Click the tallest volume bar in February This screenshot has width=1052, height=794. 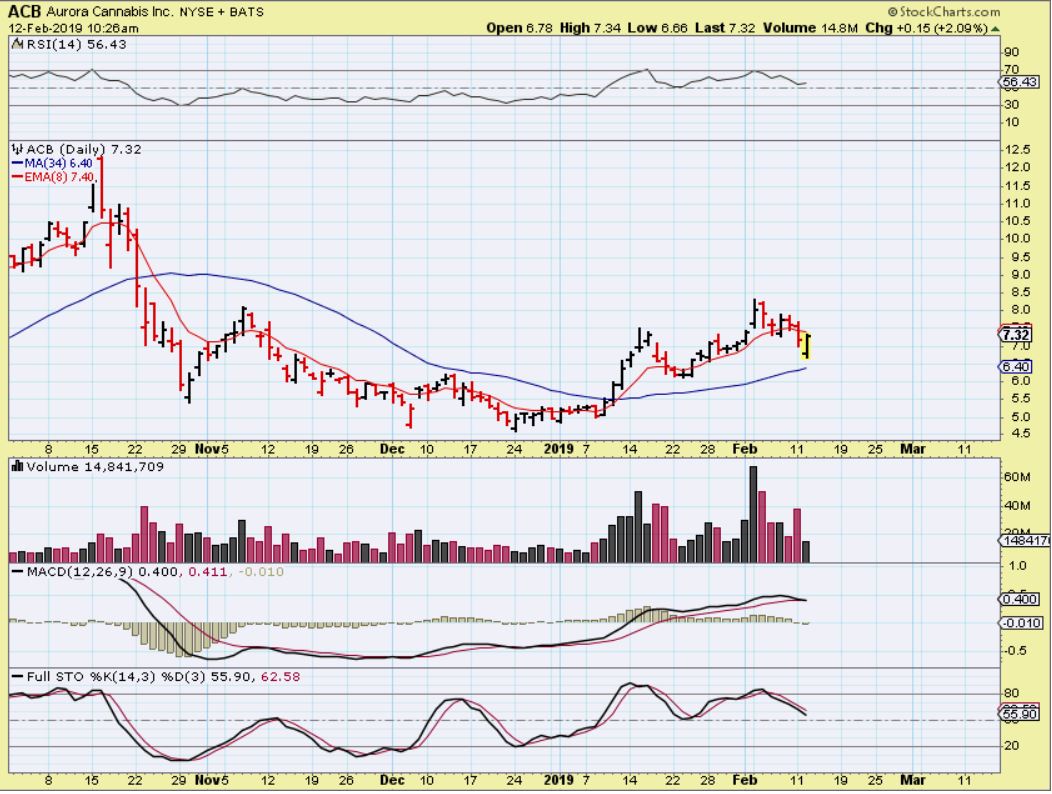point(753,514)
